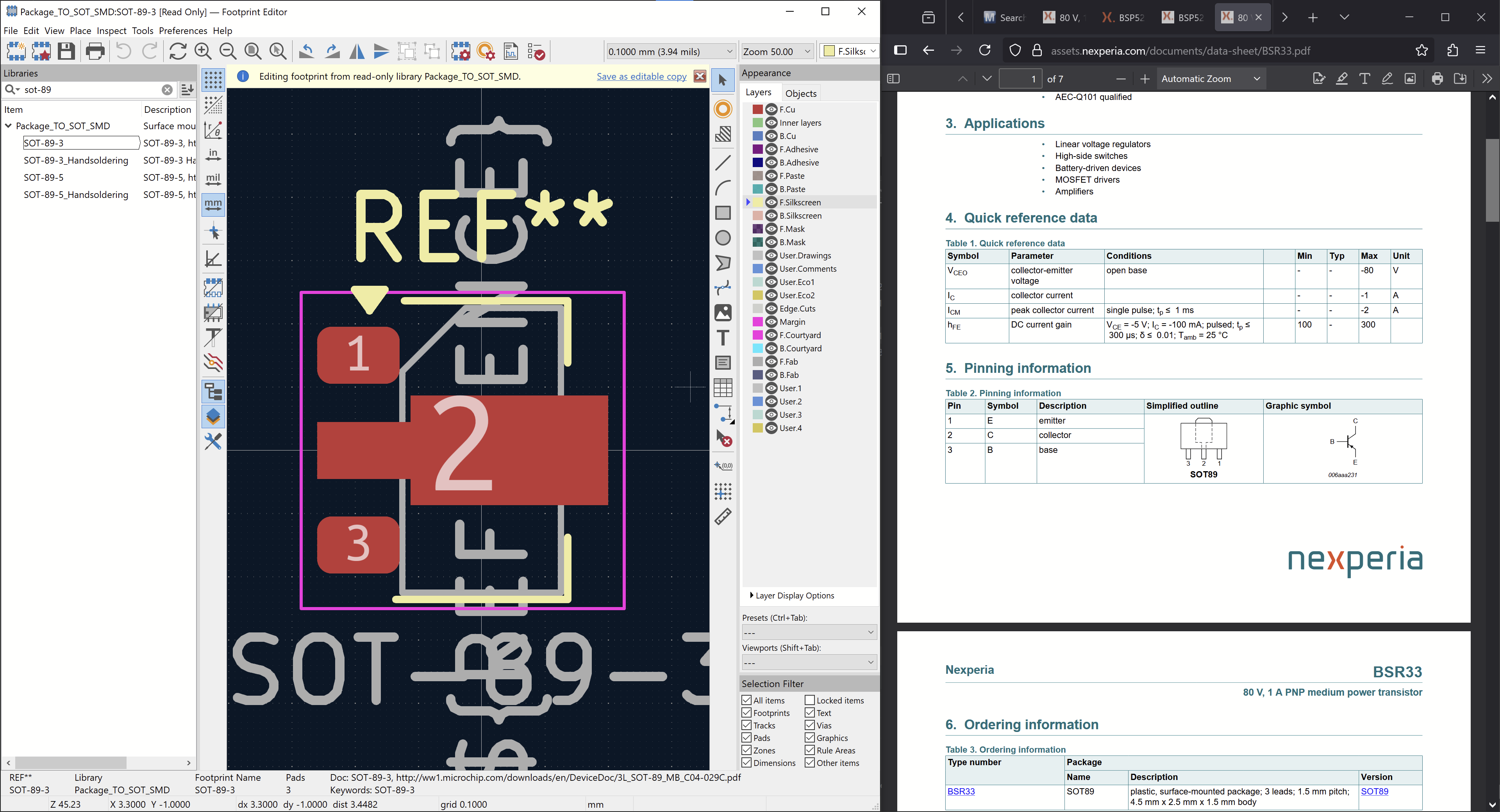Collapse the Package_TO_SOT_SMD library tree
This screenshot has height=812, width=1500.
click(9, 126)
